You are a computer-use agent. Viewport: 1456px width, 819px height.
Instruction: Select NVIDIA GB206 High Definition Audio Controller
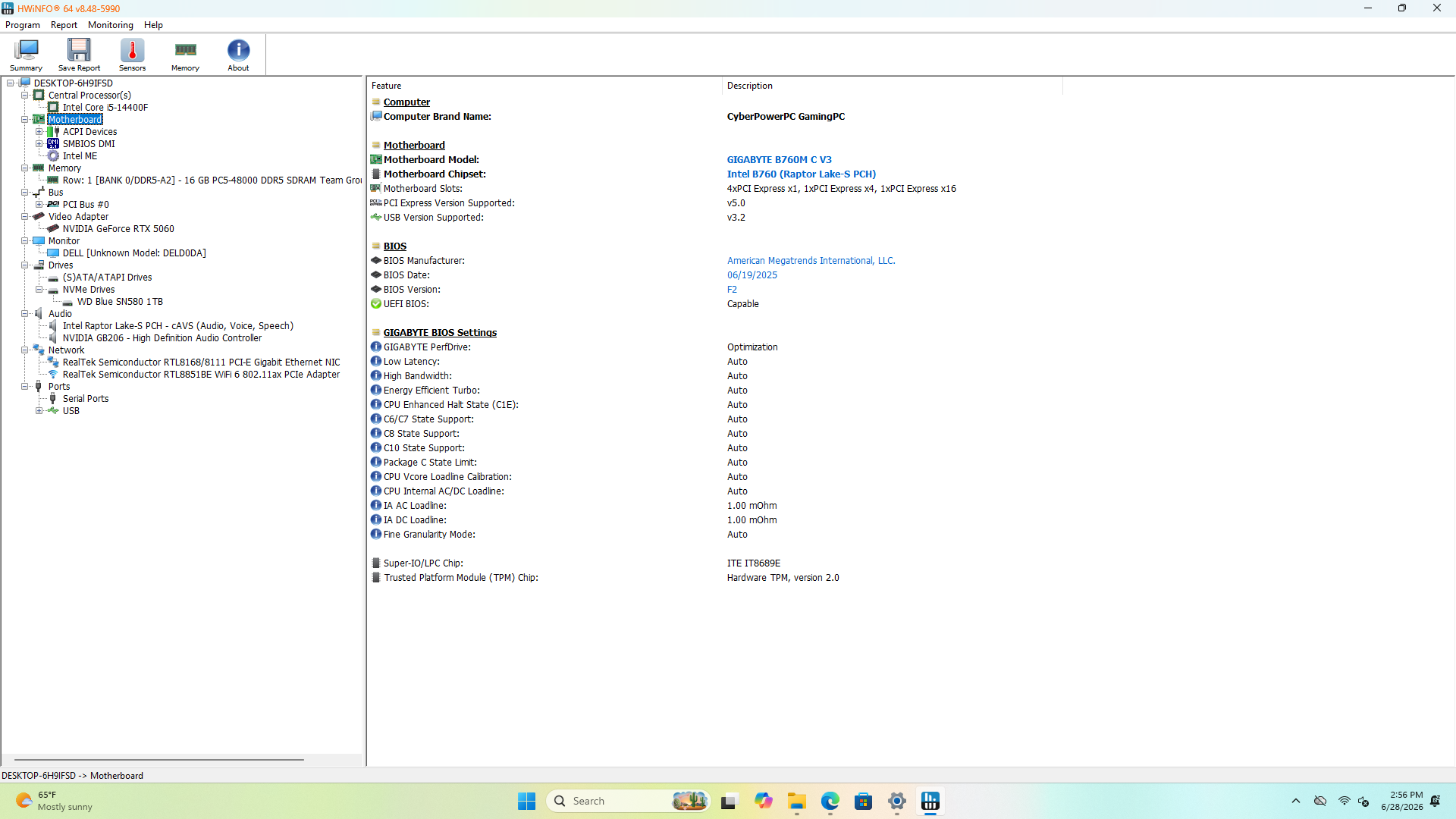tap(162, 338)
